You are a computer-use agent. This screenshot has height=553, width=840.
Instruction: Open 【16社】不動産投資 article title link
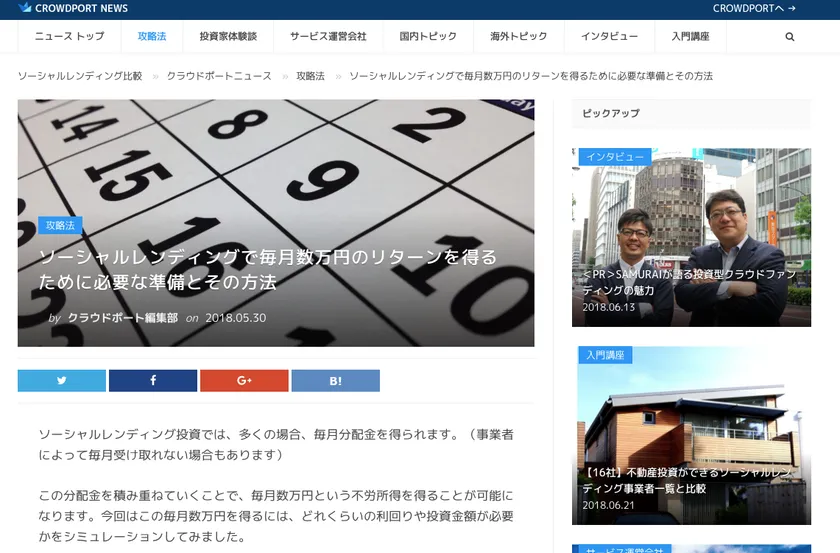click(x=687, y=481)
